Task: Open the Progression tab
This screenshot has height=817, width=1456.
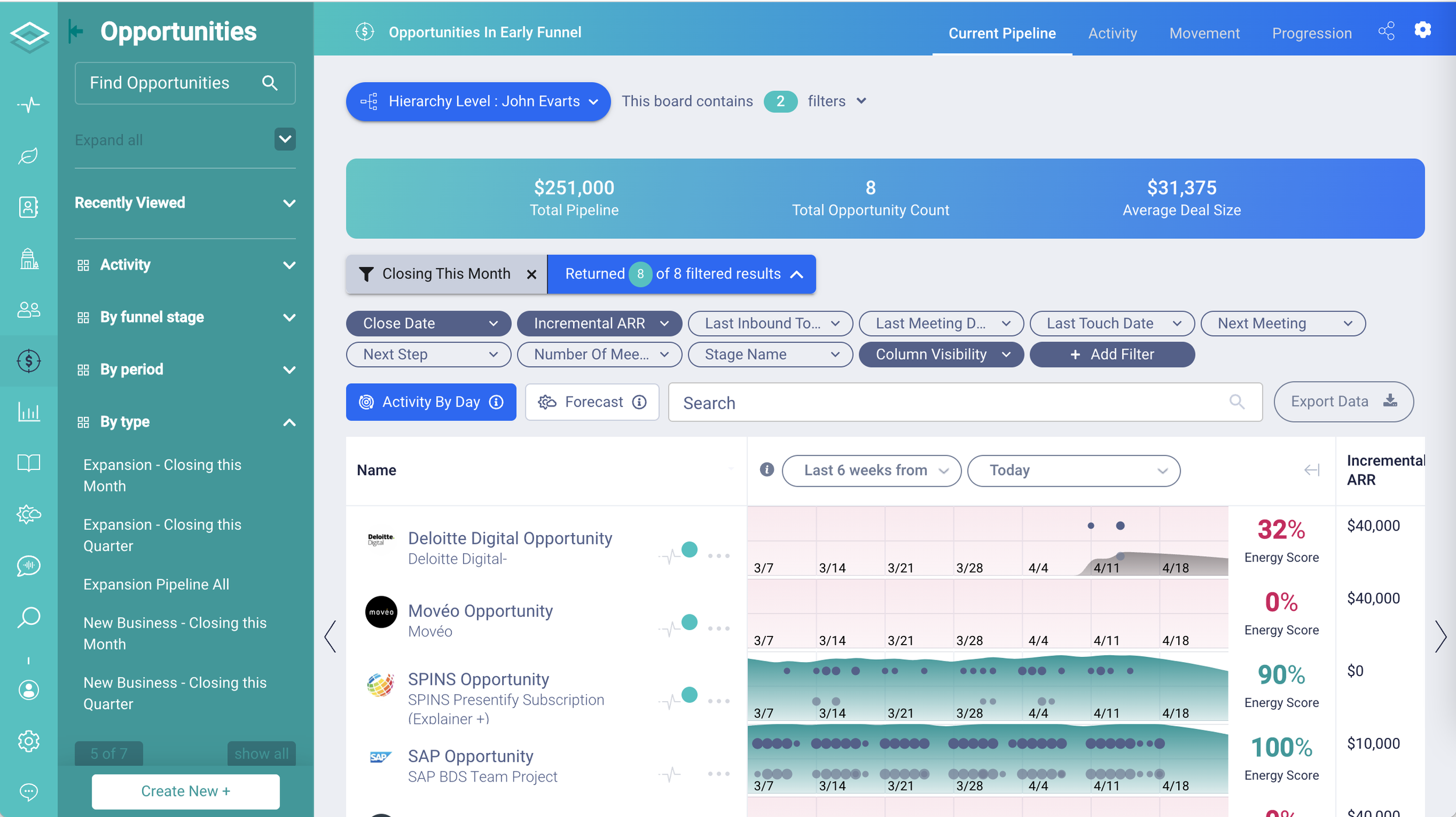Action: 1311,33
